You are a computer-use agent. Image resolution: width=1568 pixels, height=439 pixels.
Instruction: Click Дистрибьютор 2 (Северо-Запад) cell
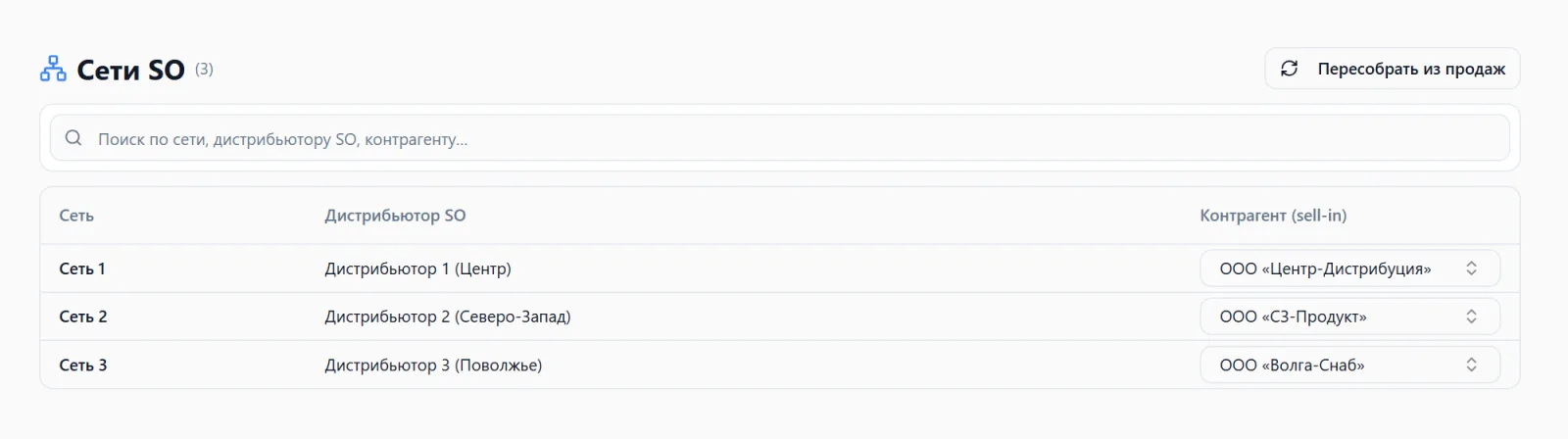click(448, 317)
